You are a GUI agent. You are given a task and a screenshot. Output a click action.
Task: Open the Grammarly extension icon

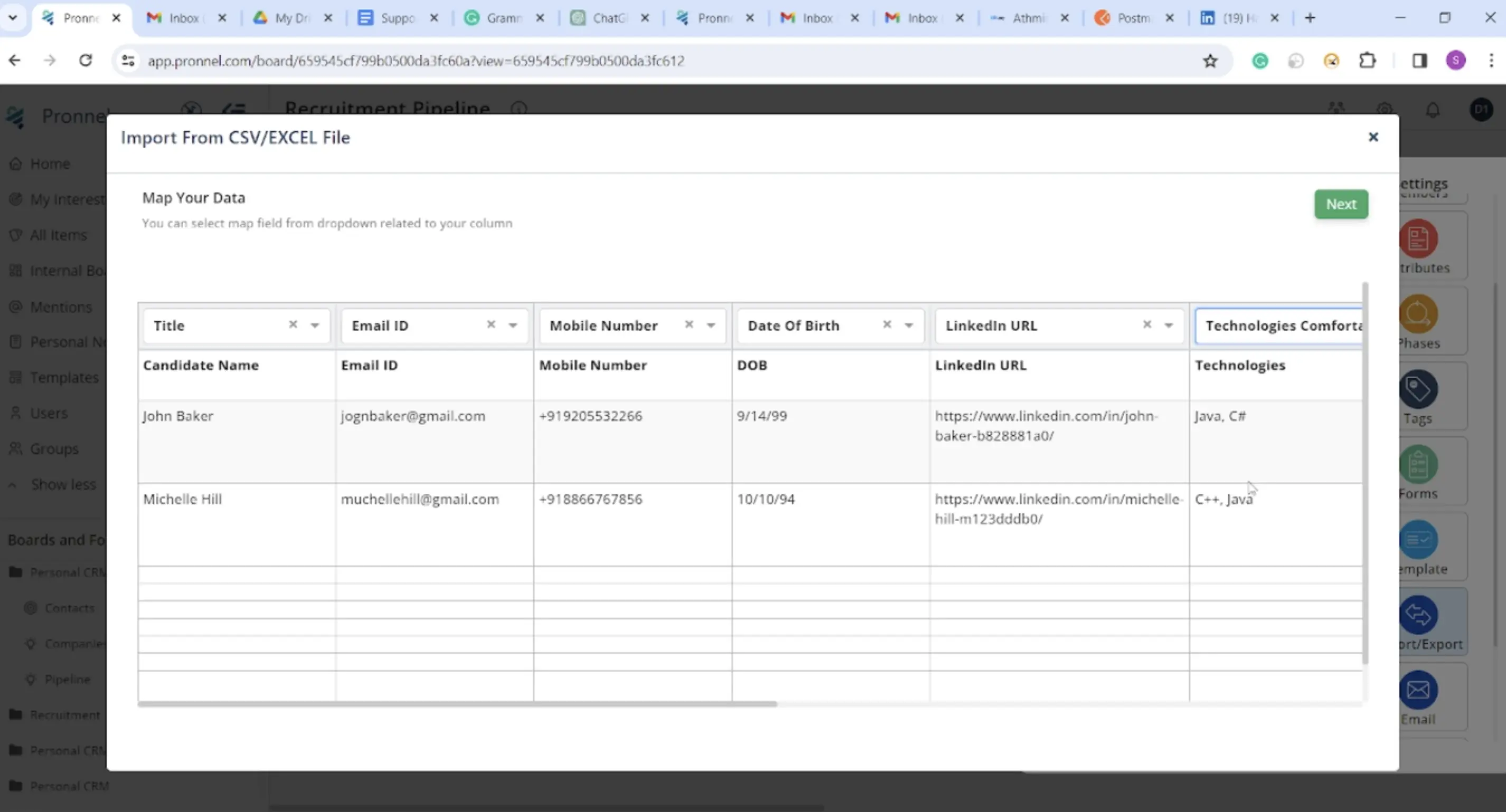point(1260,60)
